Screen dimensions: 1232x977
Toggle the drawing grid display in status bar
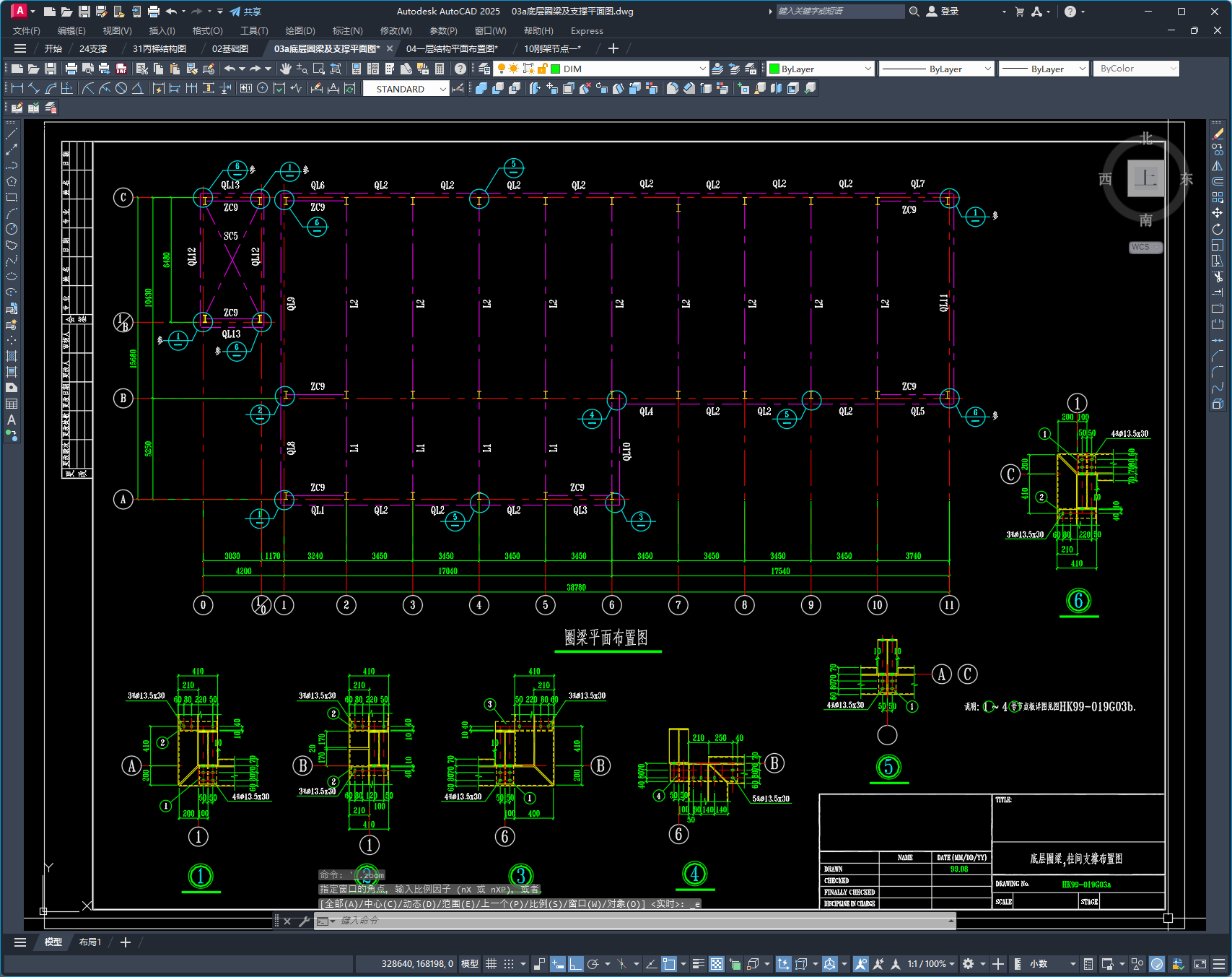tap(492, 964)
